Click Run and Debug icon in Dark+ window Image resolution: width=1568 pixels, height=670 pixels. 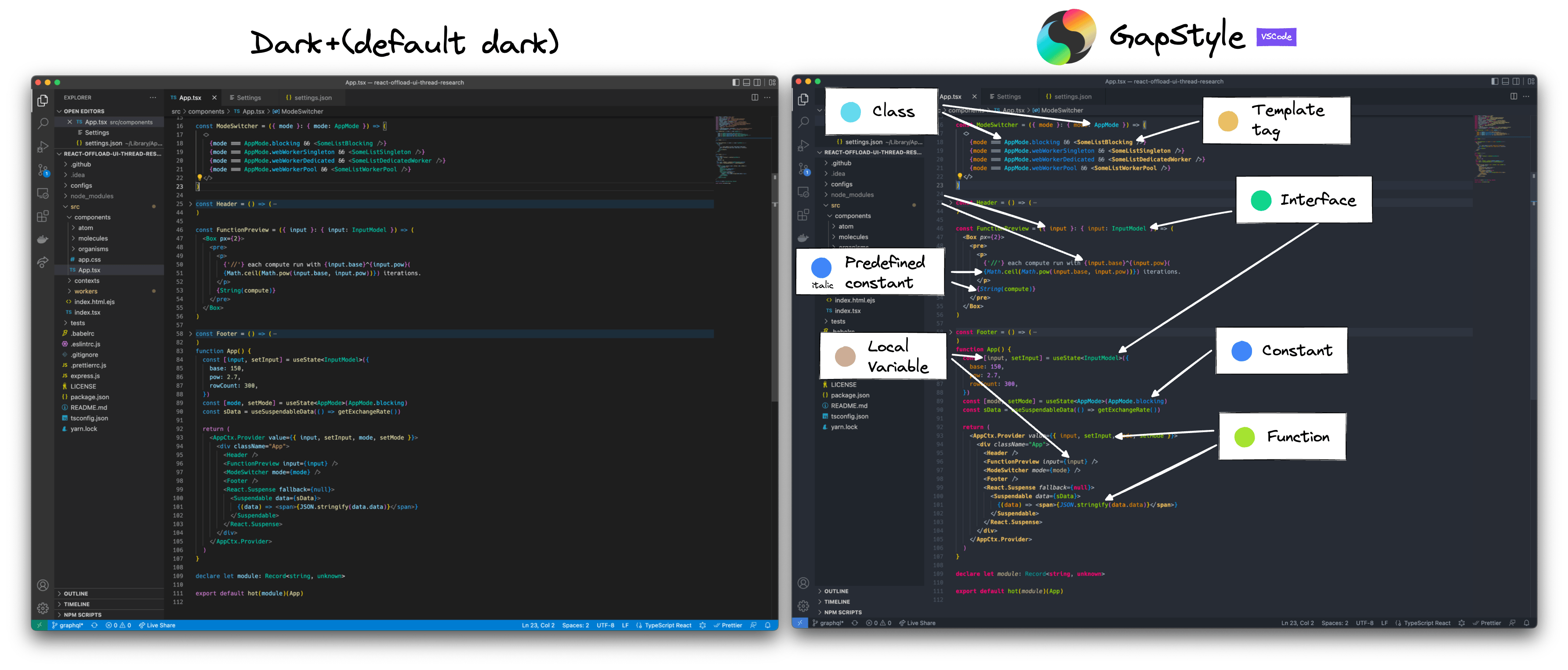tap(43, 147)
